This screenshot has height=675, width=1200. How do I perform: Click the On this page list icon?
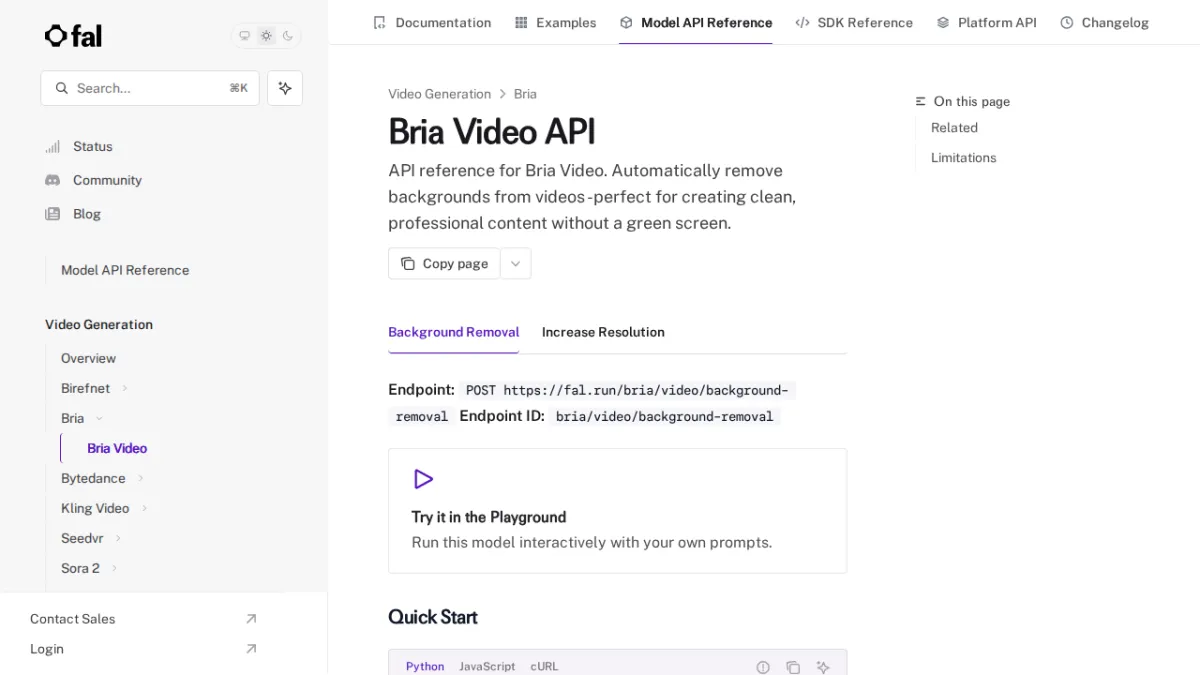(921, 102)
